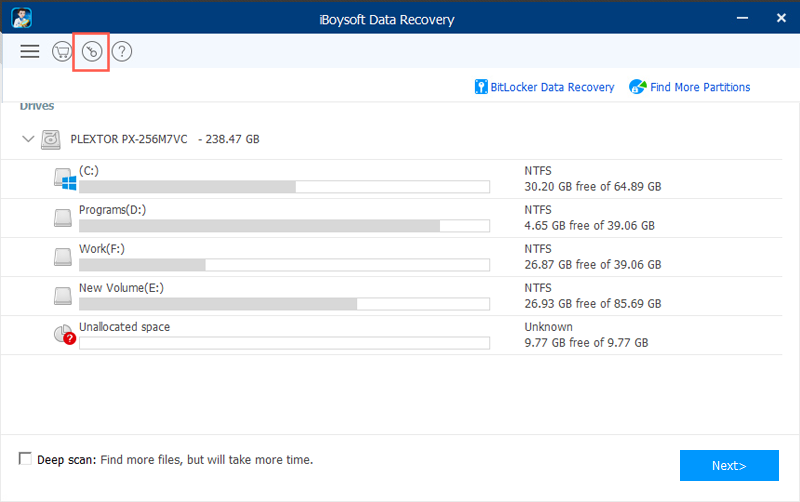Image resolution: width=800 pixels, height=502 pixels.
Task: Click the Find More Partitions icon
Action: (637, 87)
